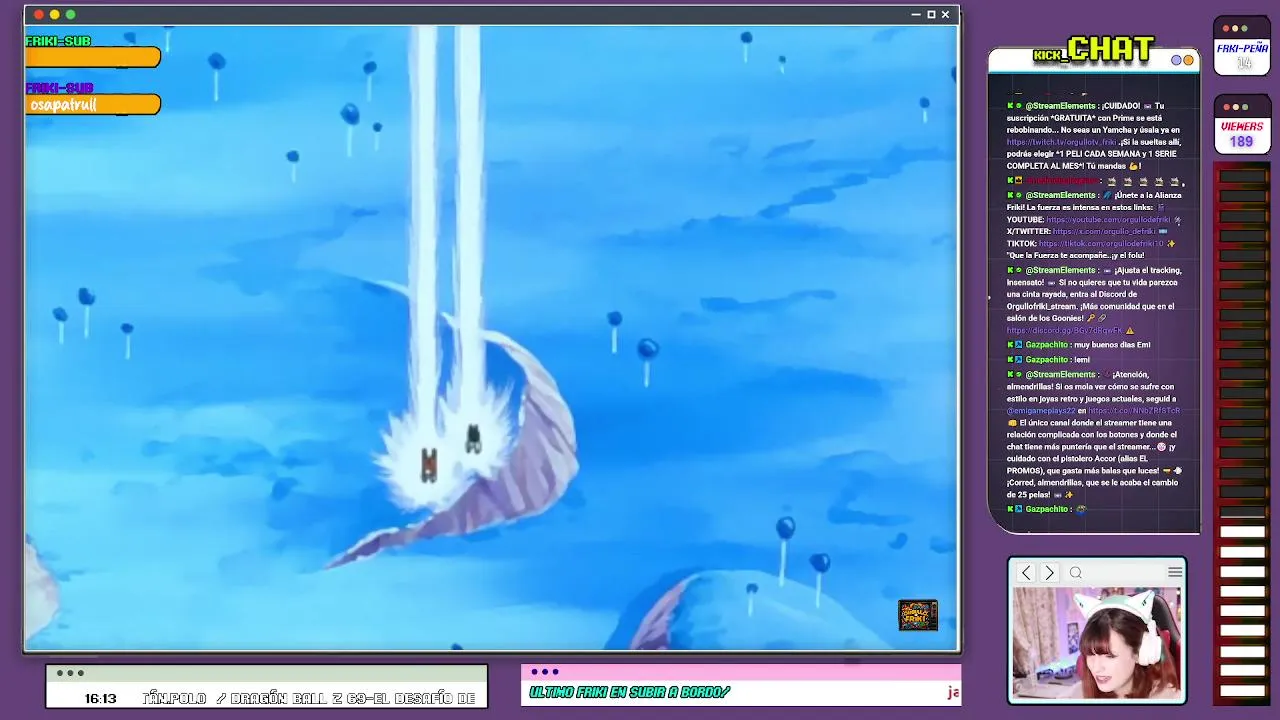Click the Kick badge beside Gazpachito 'lemi'
1280x720 pixels.
pos(1010,359)
